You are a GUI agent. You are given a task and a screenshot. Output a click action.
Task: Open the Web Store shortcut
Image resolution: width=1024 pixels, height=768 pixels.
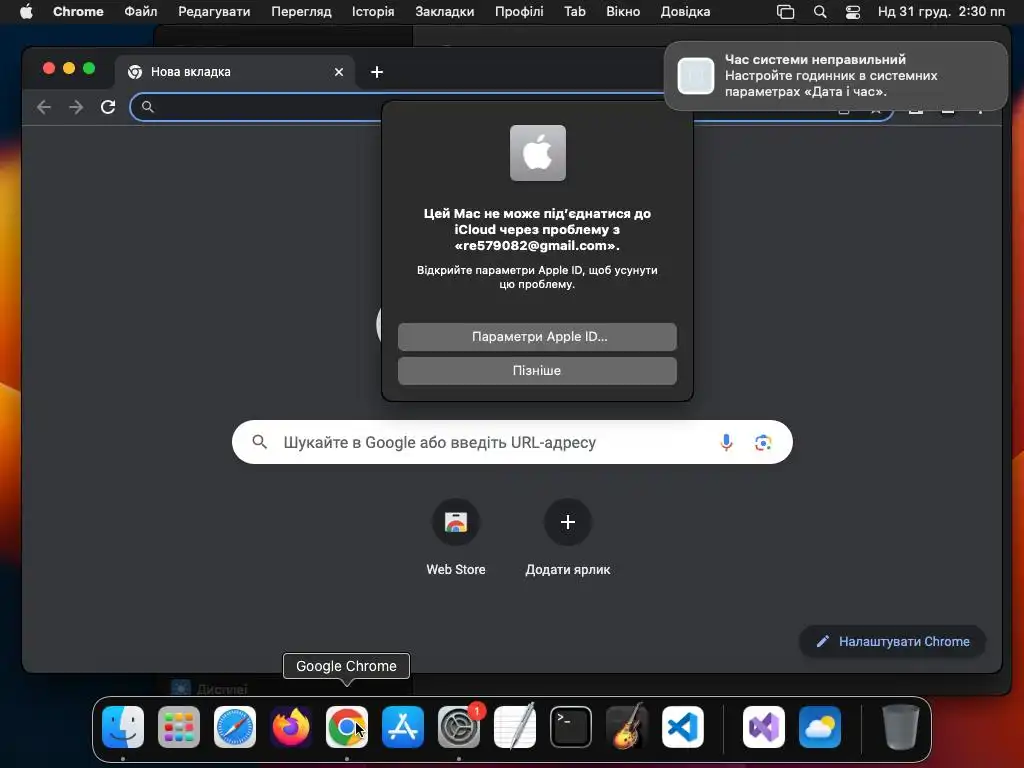456,538
